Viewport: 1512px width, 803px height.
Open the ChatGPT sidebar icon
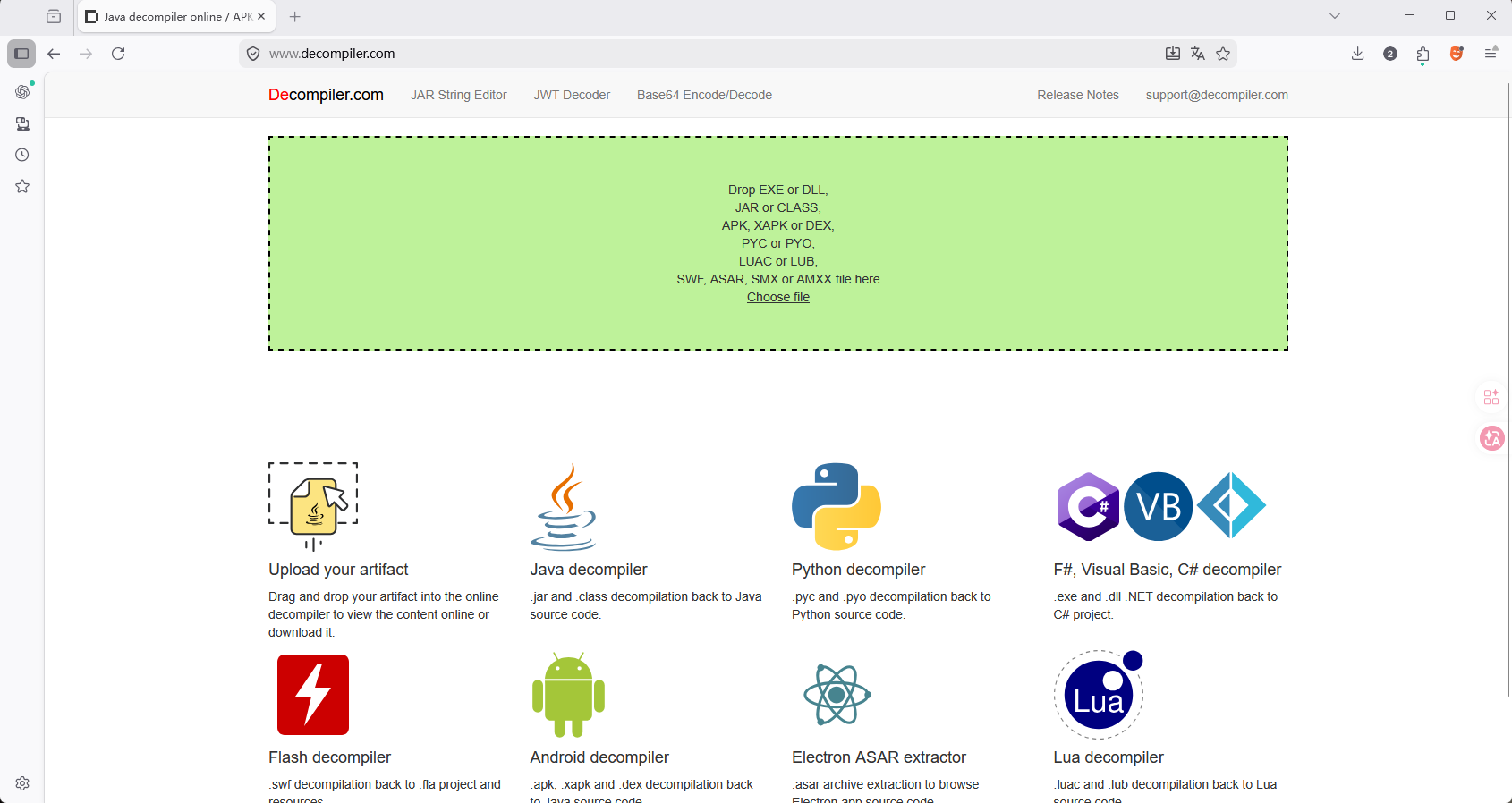[x=22, y=91]
